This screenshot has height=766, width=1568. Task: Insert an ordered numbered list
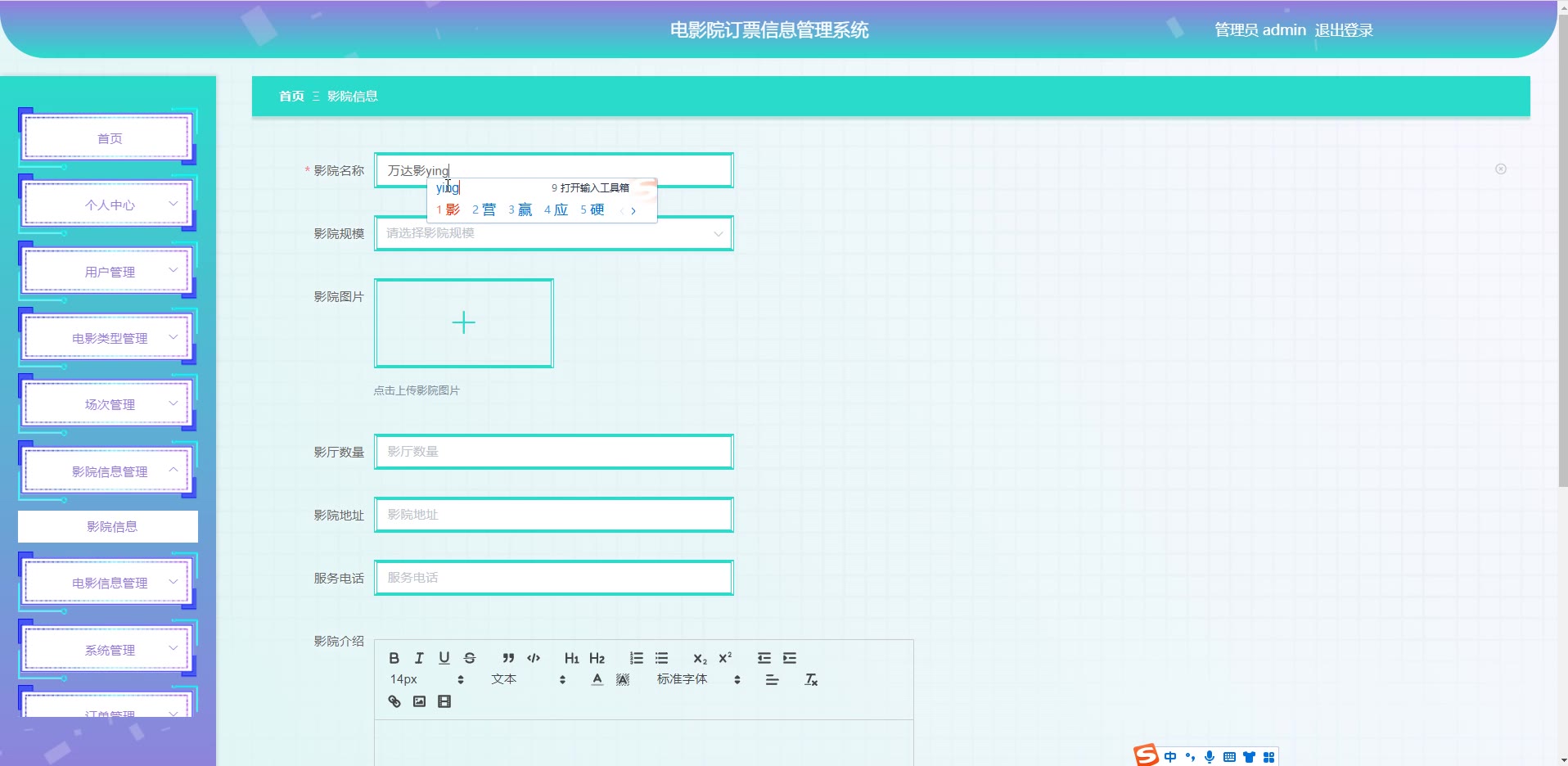(636, 658)
